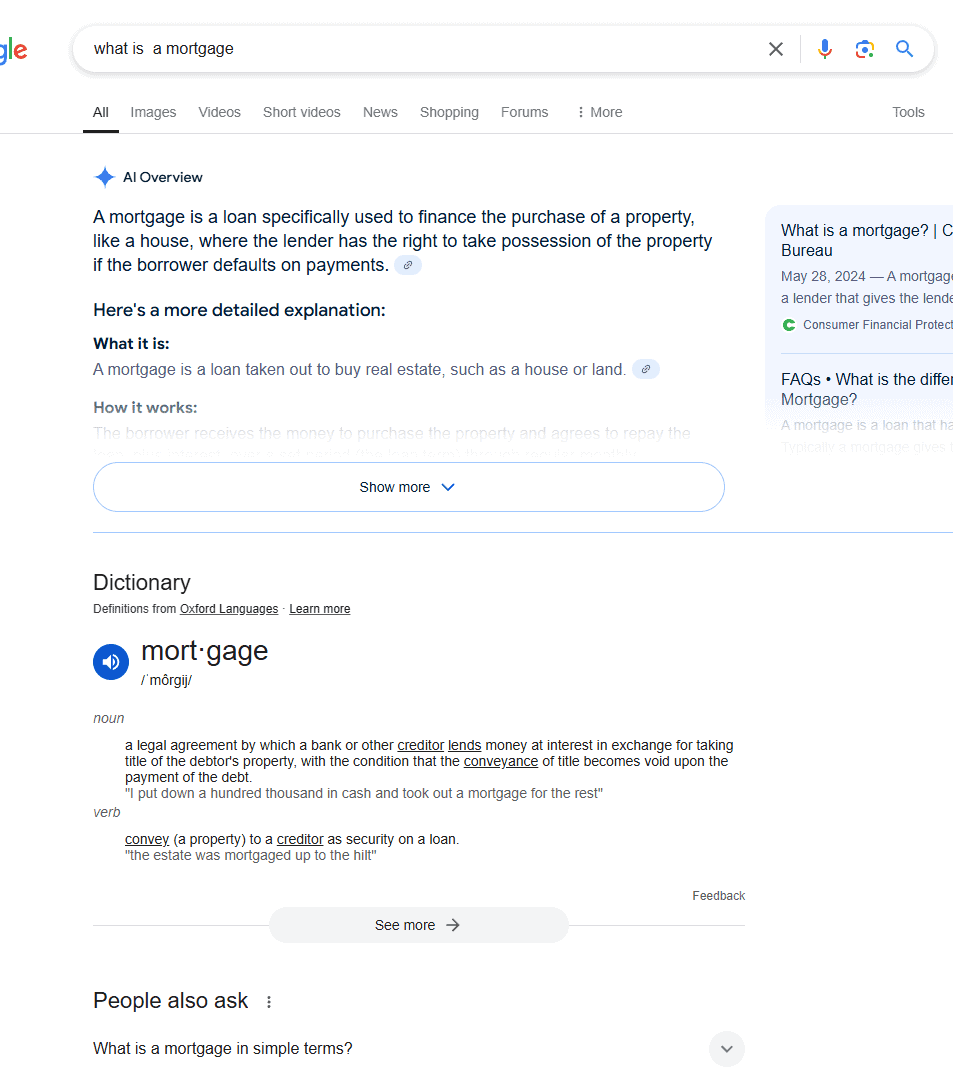Open the More search filters dropdown

click(x=598, y=112)
